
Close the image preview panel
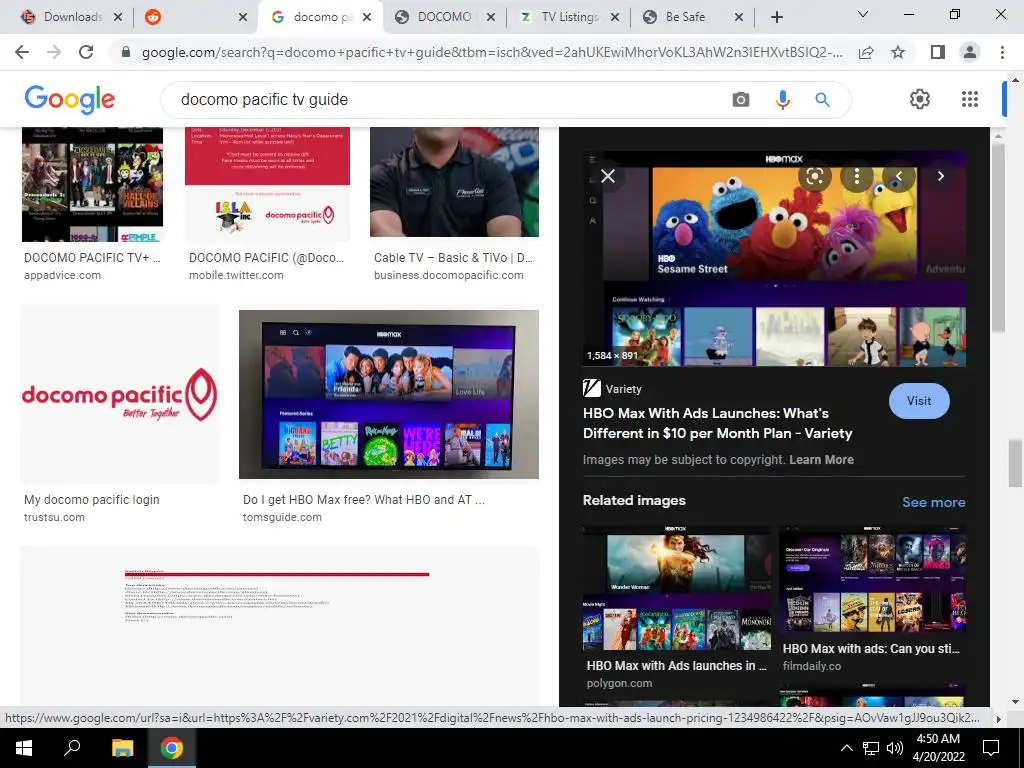tap(608, 176)
